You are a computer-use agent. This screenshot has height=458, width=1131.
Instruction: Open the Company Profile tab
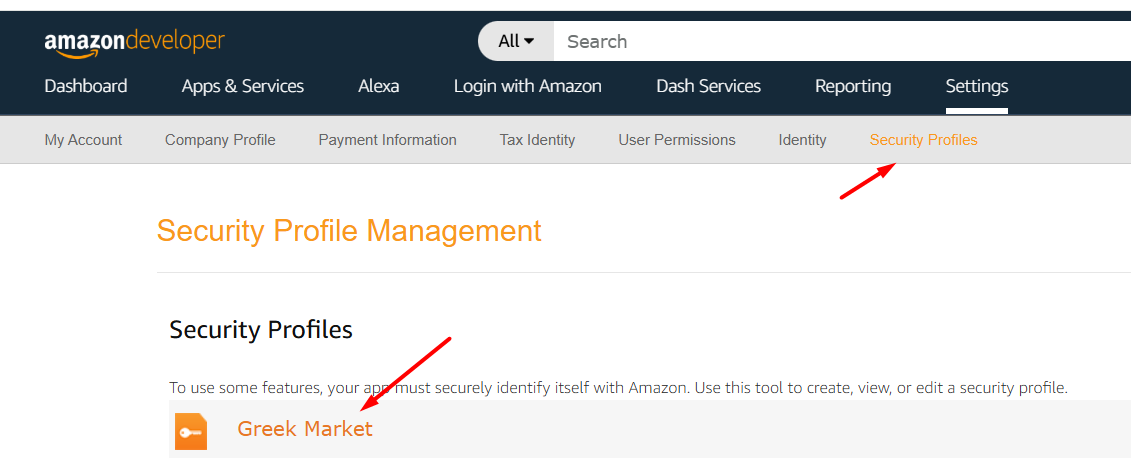tap(220, 140)
